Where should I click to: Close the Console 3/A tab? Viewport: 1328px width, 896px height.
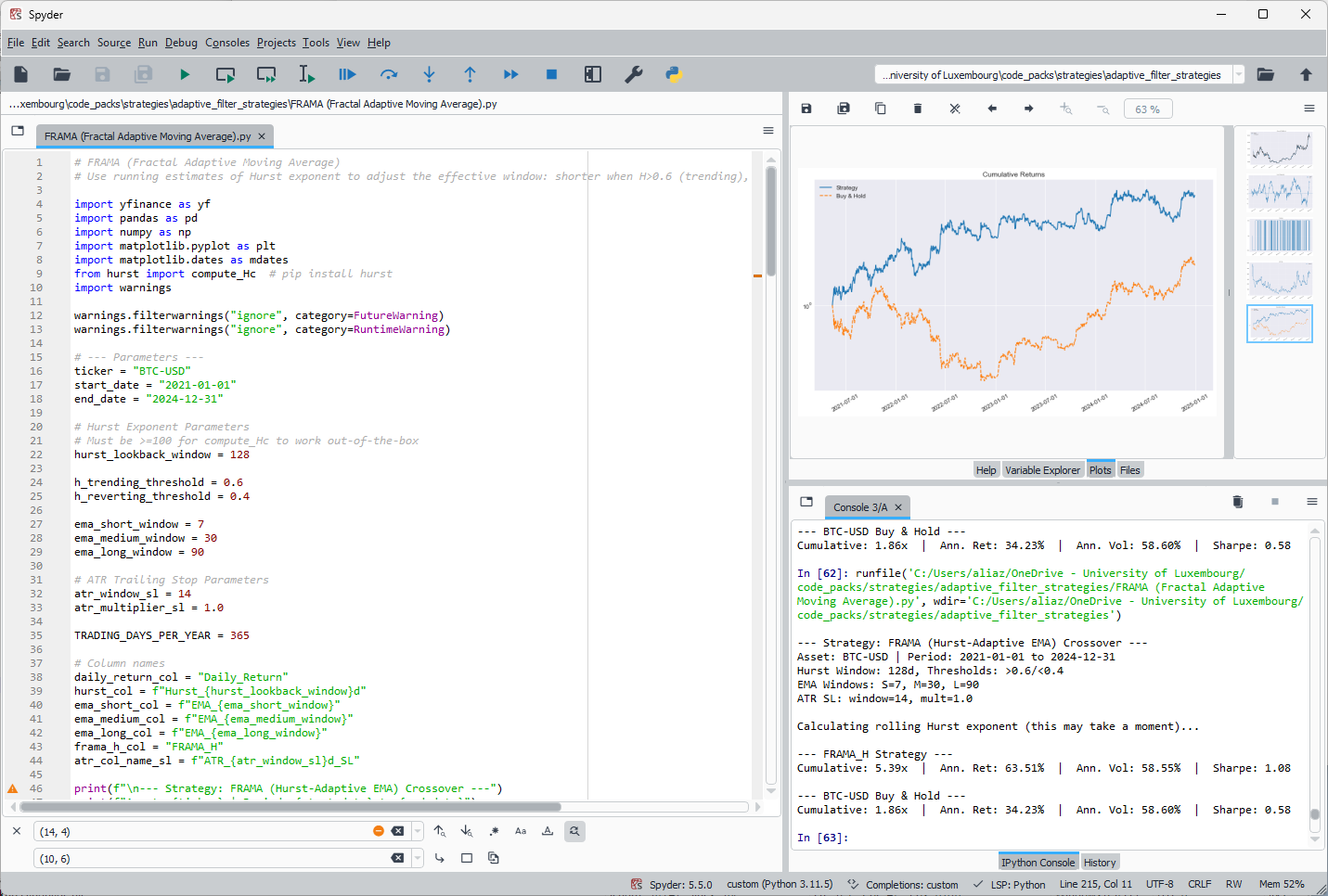pyautogui.click(x=898, y=507)
